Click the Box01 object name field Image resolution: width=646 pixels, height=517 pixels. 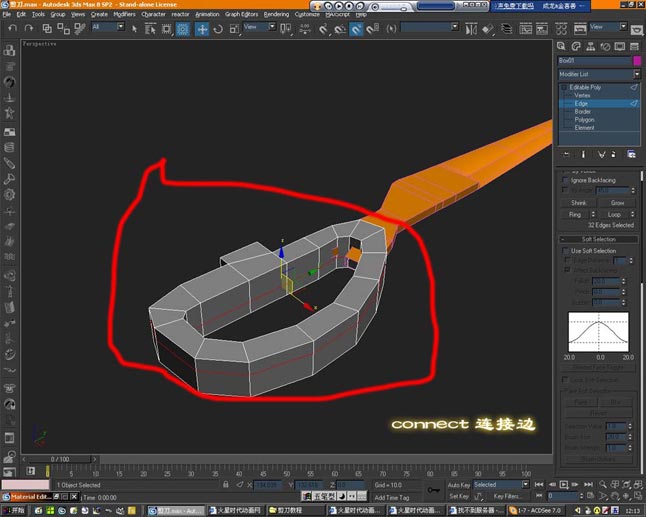click(595, 61)
